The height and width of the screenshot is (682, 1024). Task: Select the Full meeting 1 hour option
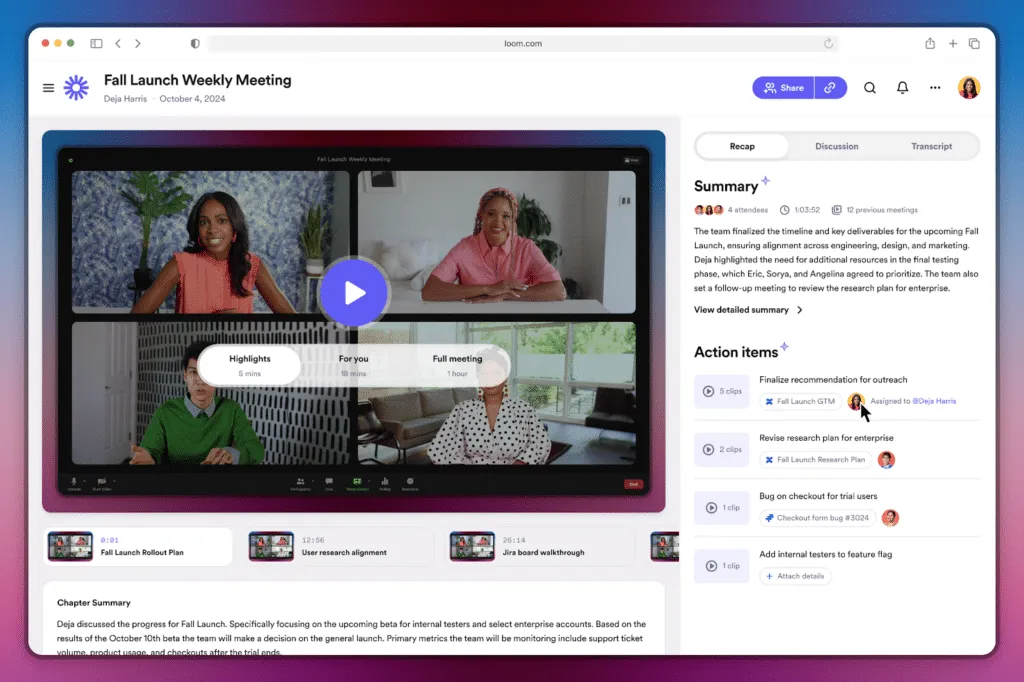[x=457, y=365]
